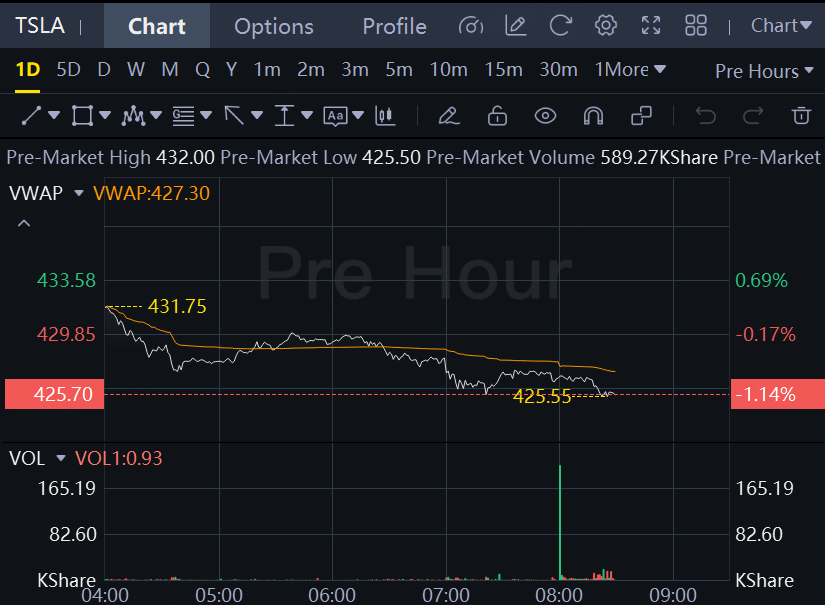Select the 2m interval
The width and height of the screenshot is (825, 605).
click(x=310, y=69)
